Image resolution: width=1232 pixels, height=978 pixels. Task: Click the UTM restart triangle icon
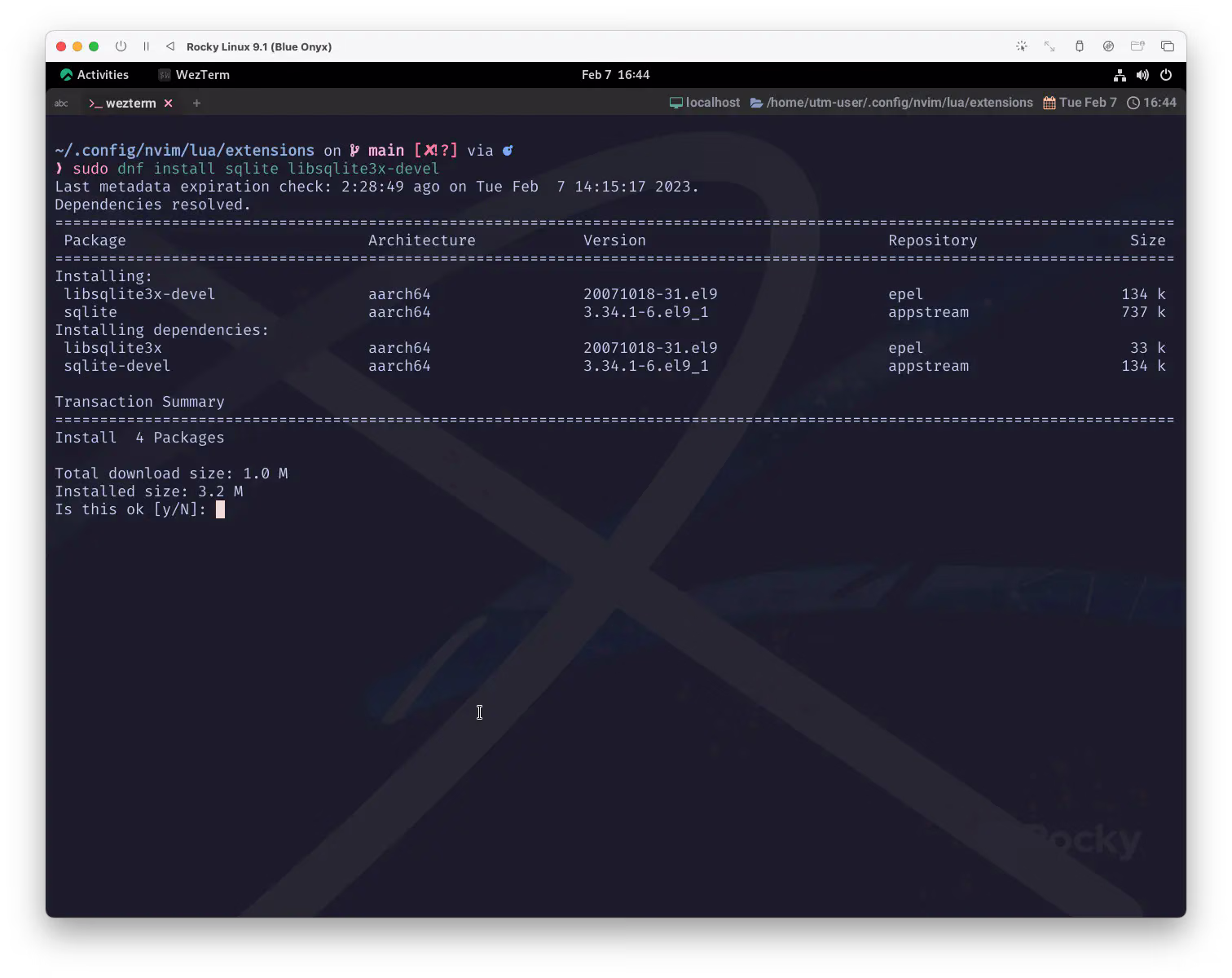[x=169, y=46]
